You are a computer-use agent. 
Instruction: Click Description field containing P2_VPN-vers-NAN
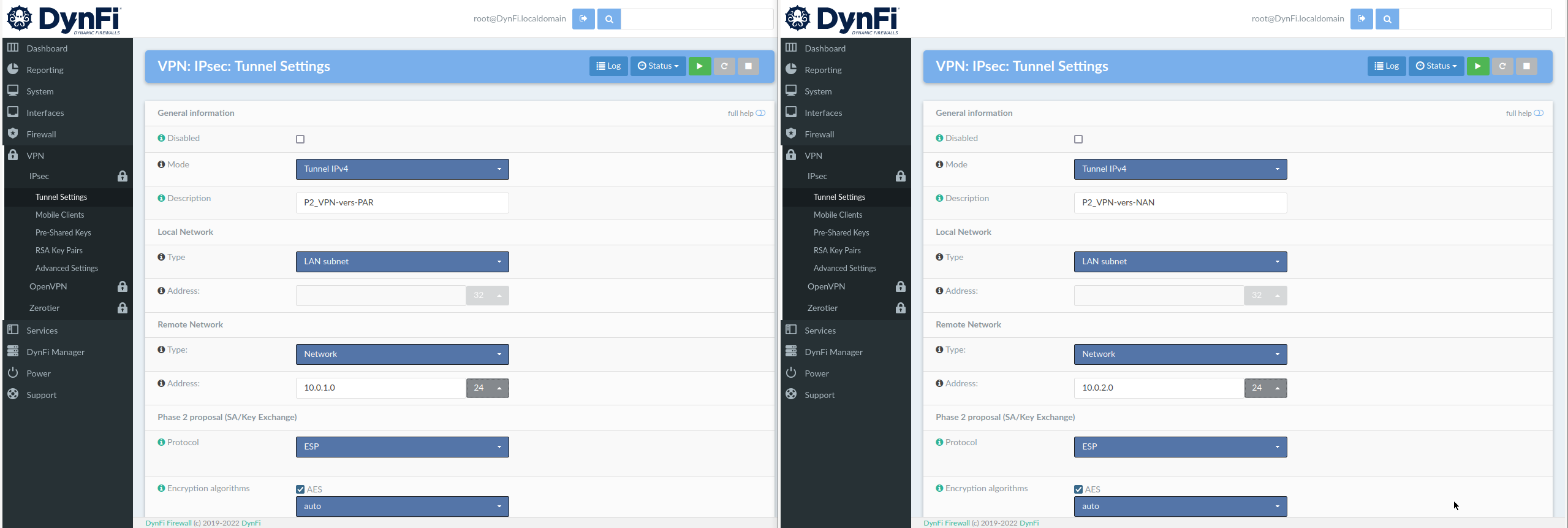tap(1180, 203)
